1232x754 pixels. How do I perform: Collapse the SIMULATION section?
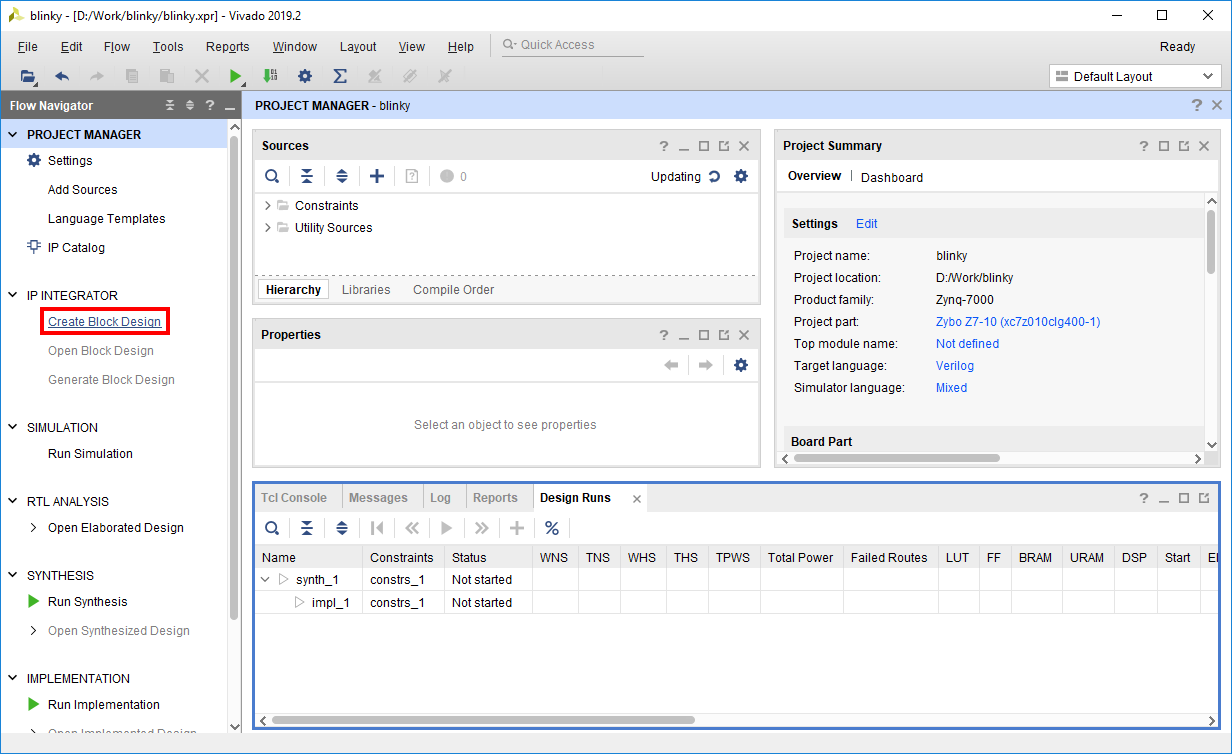pyautogui.click(x=14, y=428)
